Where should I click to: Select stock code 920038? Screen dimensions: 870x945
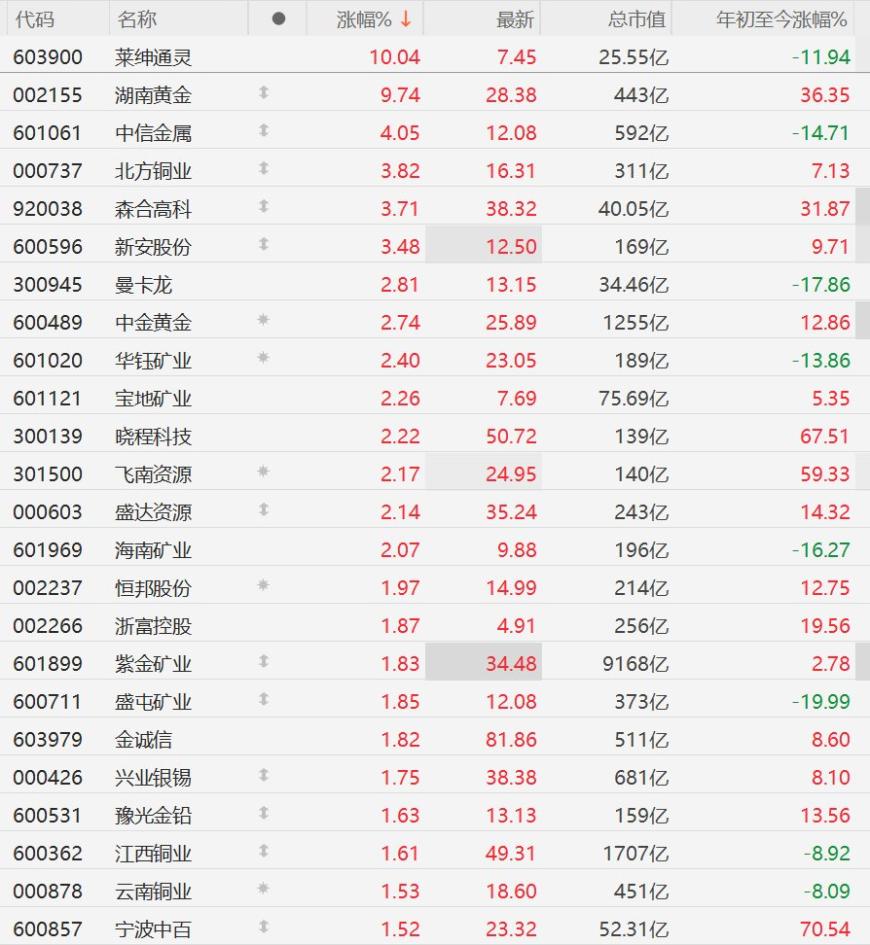48,209
